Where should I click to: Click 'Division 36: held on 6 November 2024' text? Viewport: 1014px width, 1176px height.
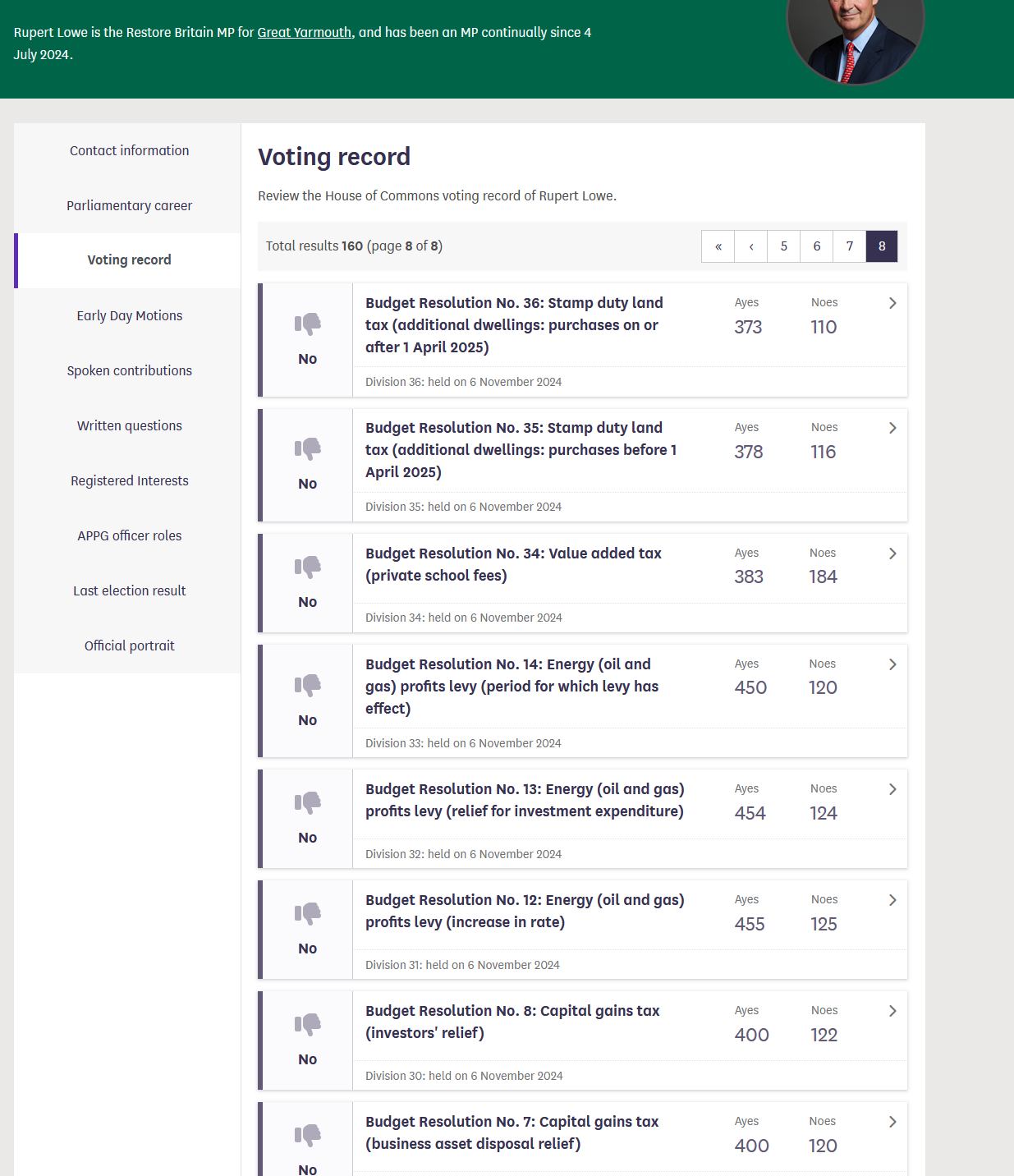[464, 382]
